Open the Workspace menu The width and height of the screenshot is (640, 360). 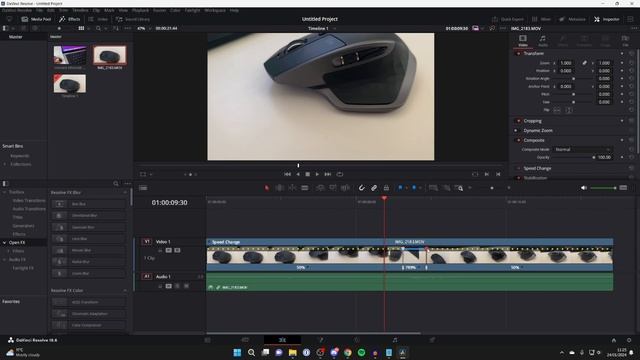tap(215, 10)
